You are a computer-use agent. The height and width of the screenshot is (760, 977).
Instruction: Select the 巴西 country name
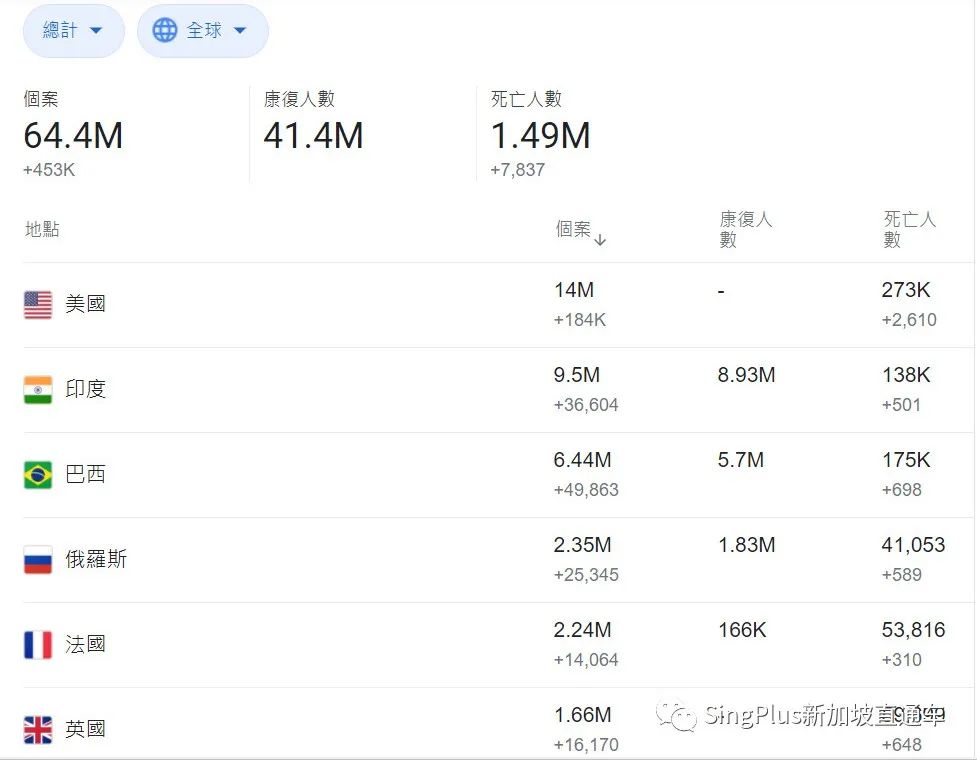click(85, 474)
